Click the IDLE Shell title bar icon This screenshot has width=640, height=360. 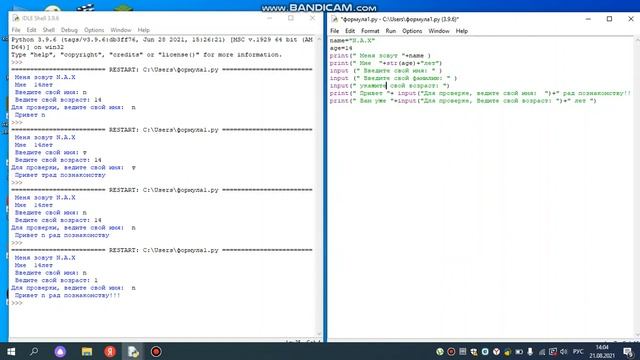(16, 18)
